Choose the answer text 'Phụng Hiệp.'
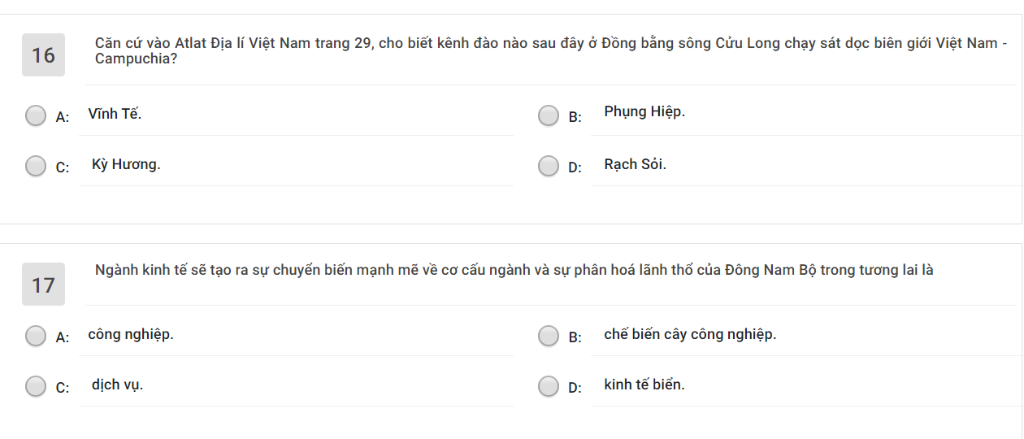This screenshot has height=439, width=1024. (x=645, y=112)
